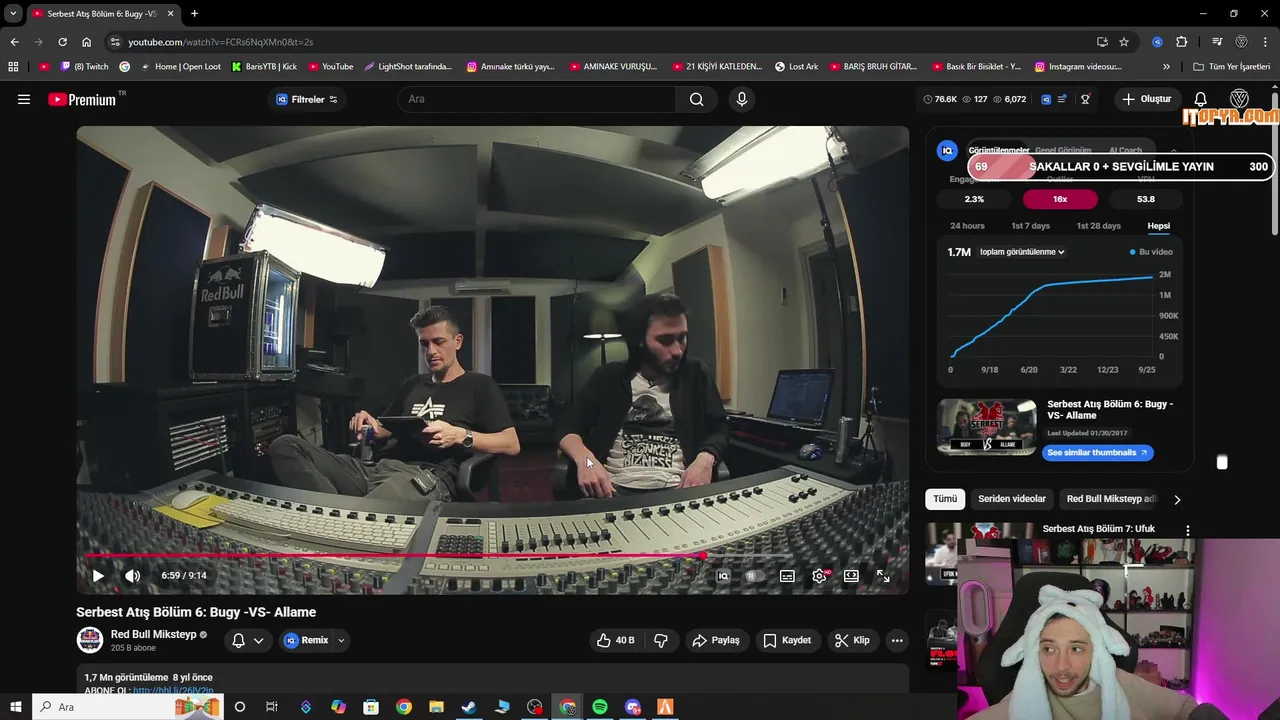Select the Hepsi tab
Screen dimensions: 1280x720
pos(1158,226)
